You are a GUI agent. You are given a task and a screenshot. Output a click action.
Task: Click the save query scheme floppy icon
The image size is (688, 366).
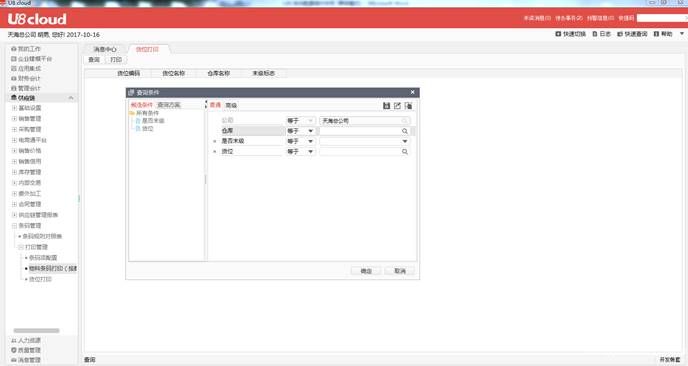point(386,106)
